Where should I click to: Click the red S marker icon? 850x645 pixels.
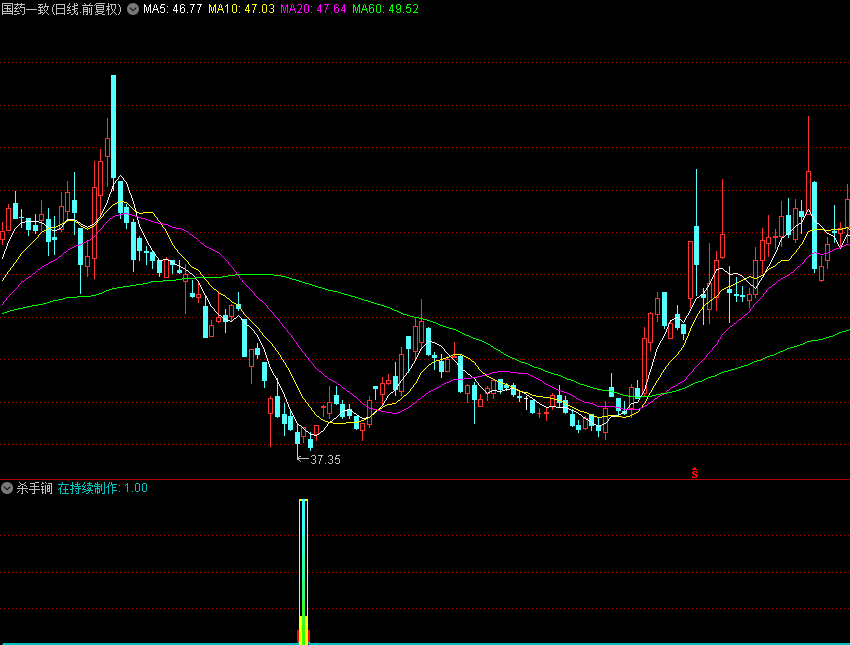click(694, 473)
